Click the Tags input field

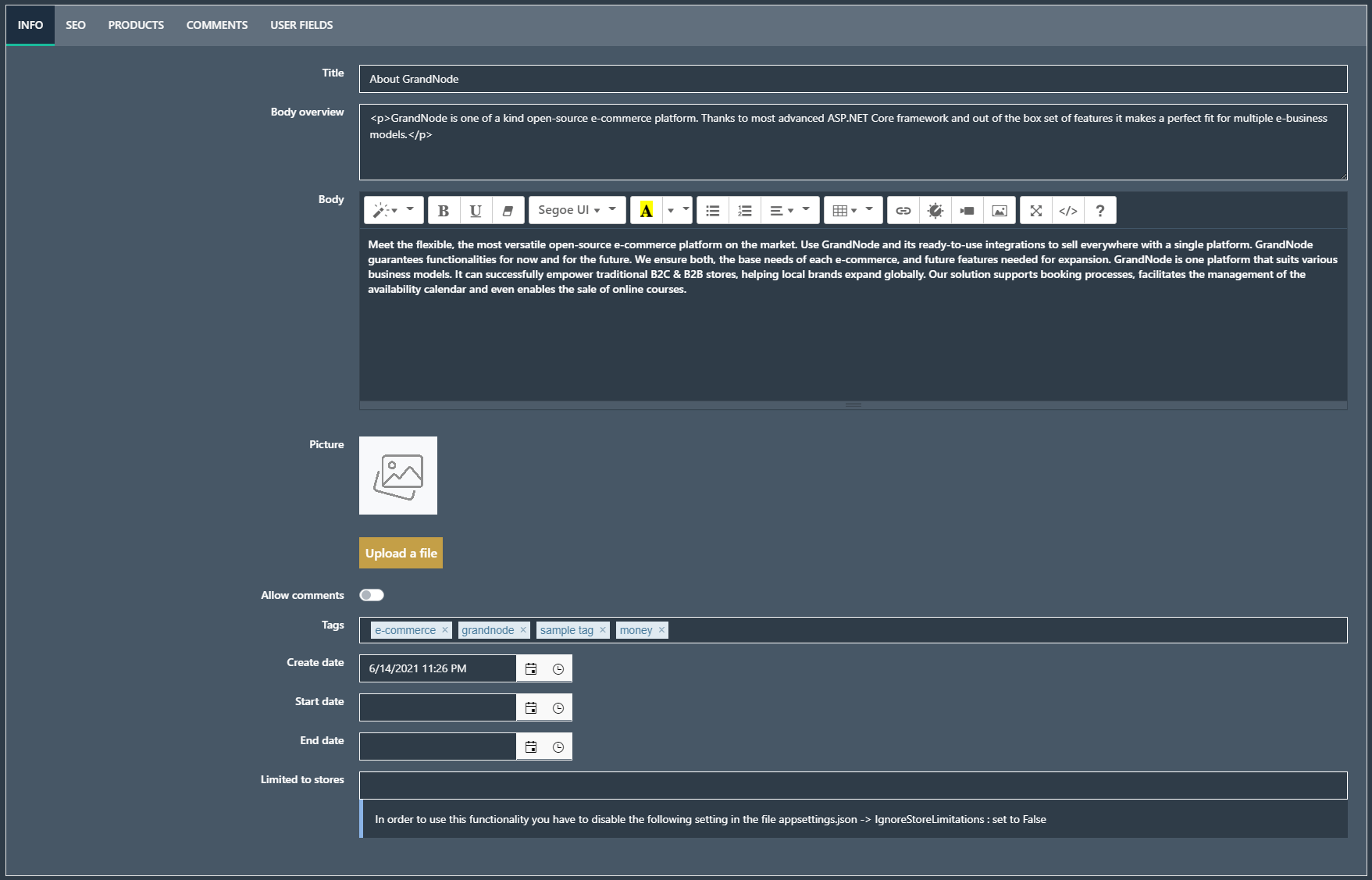click(x=853, y=630)
